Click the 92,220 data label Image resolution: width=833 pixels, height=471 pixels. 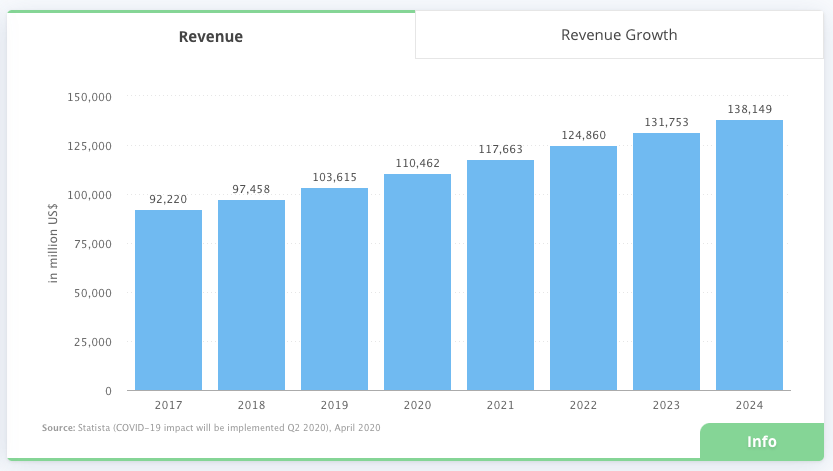(x=168, y=199)
